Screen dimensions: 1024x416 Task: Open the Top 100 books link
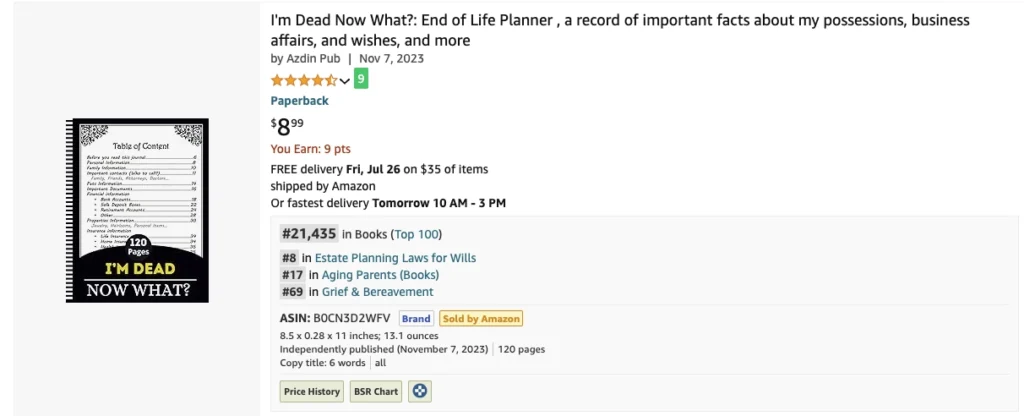tap(418, 234)
